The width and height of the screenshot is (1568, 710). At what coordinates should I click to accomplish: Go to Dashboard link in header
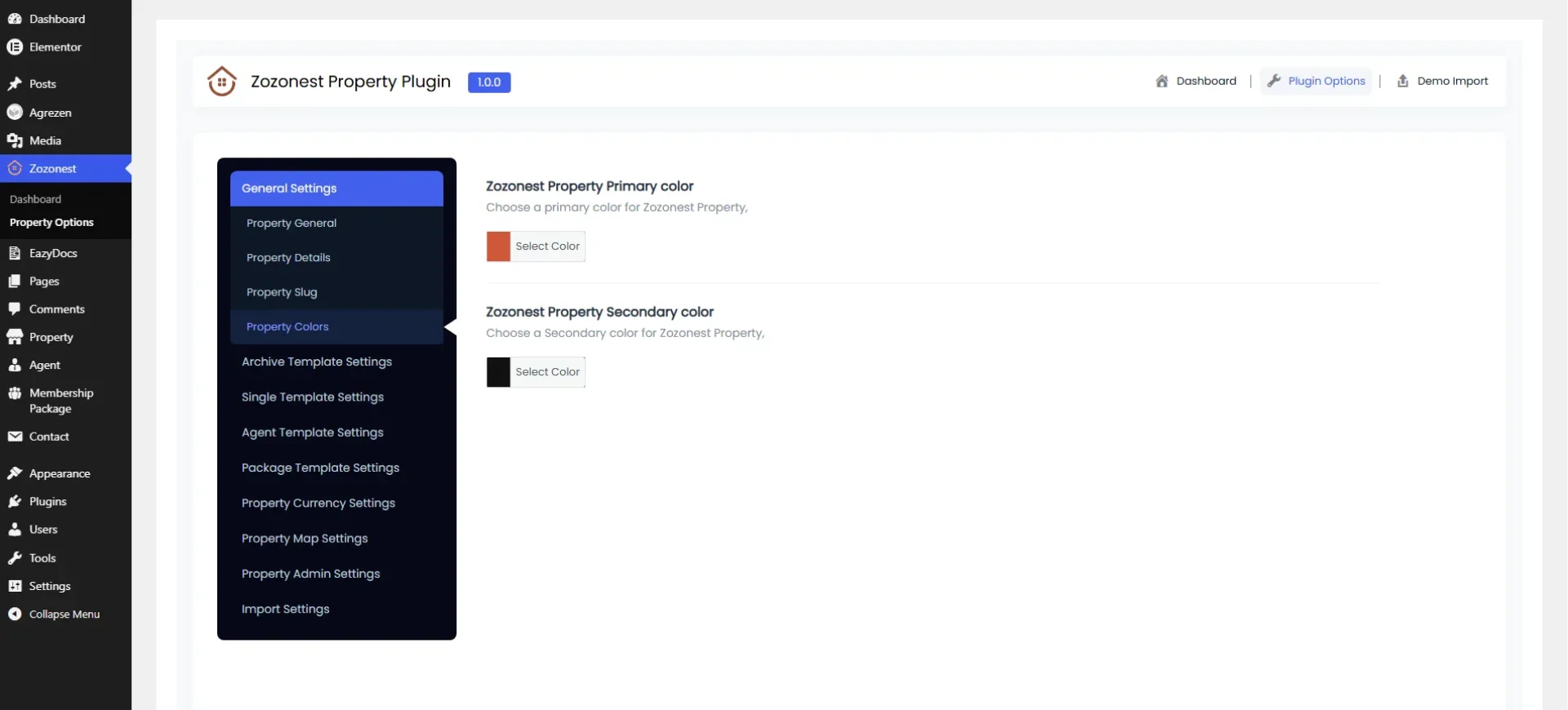click(1196, 81)
